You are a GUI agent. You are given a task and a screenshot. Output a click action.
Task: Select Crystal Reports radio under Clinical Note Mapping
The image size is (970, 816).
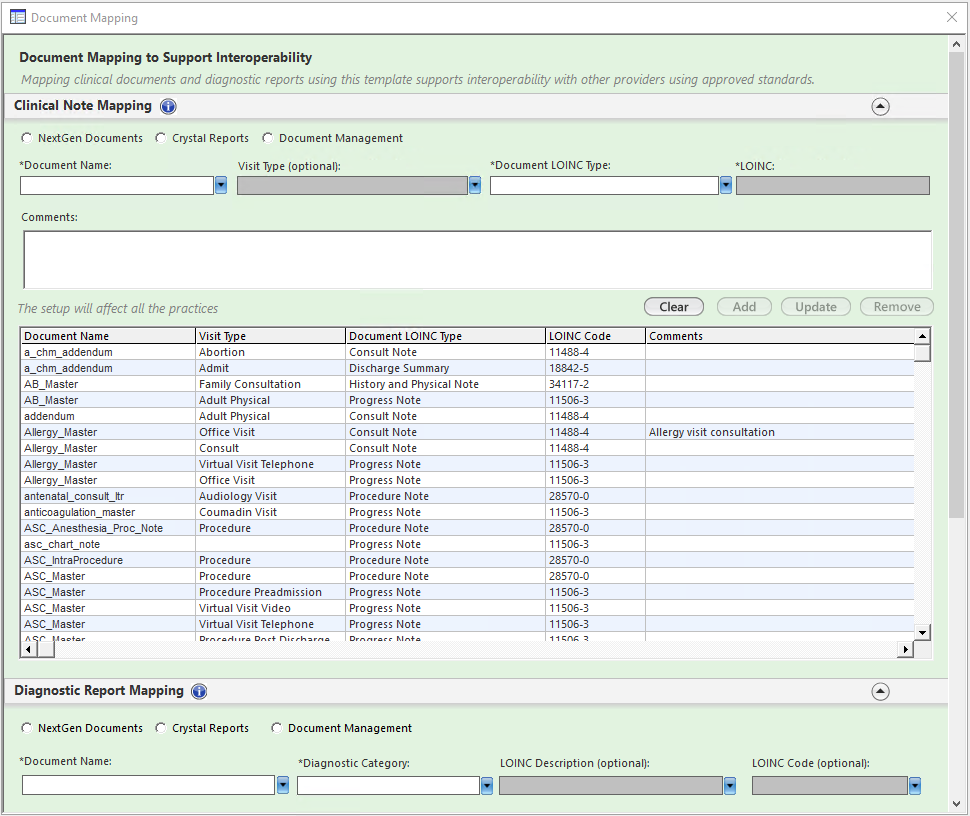click(161, 138)
